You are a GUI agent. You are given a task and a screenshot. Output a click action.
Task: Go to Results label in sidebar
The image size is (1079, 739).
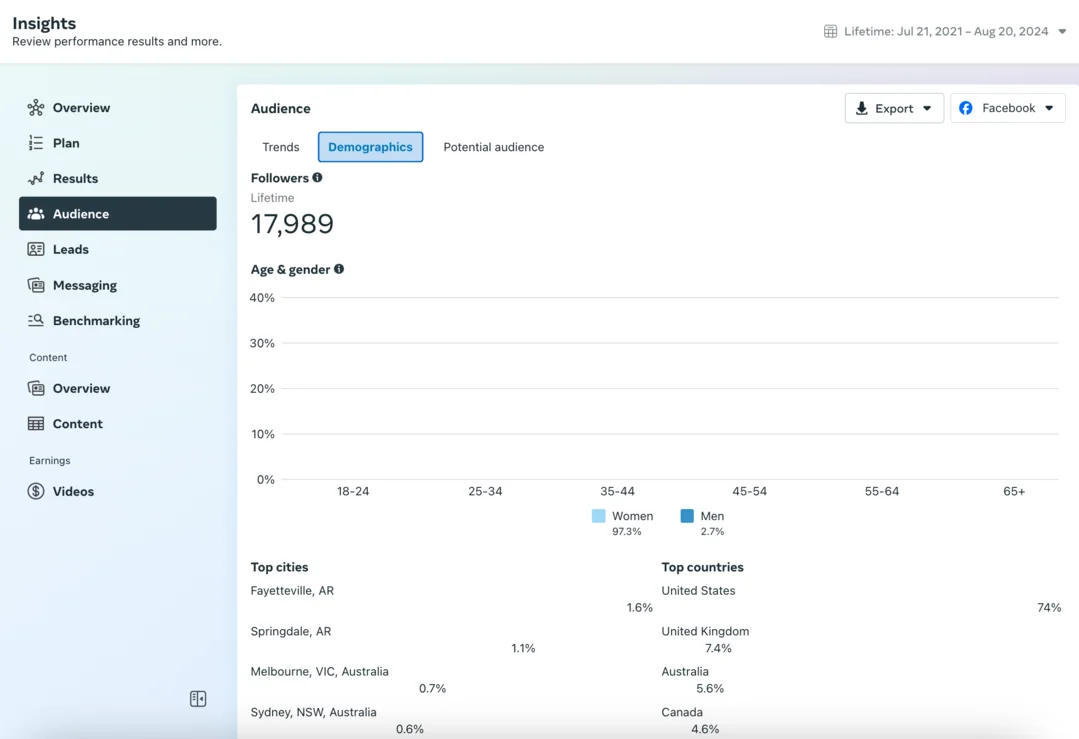point(76,178)
